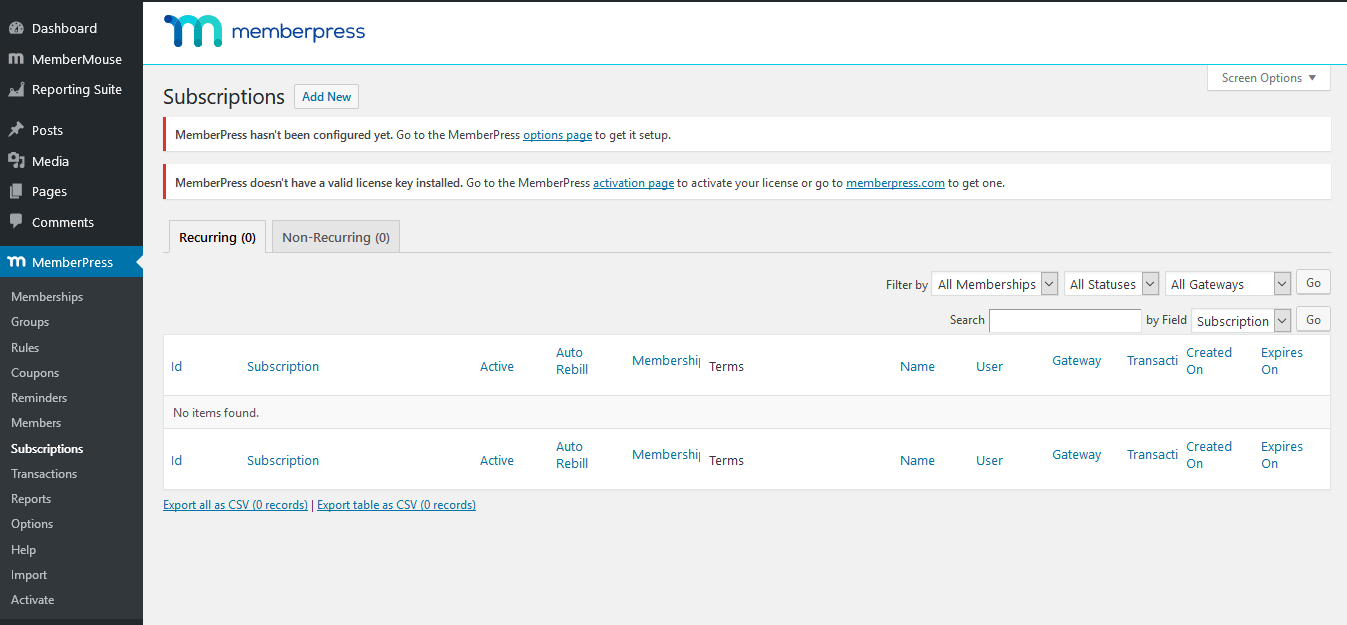The width and height of the screenshot is (1347, 625).
Task: Select the Recurring tab
Action: [217, 237]
